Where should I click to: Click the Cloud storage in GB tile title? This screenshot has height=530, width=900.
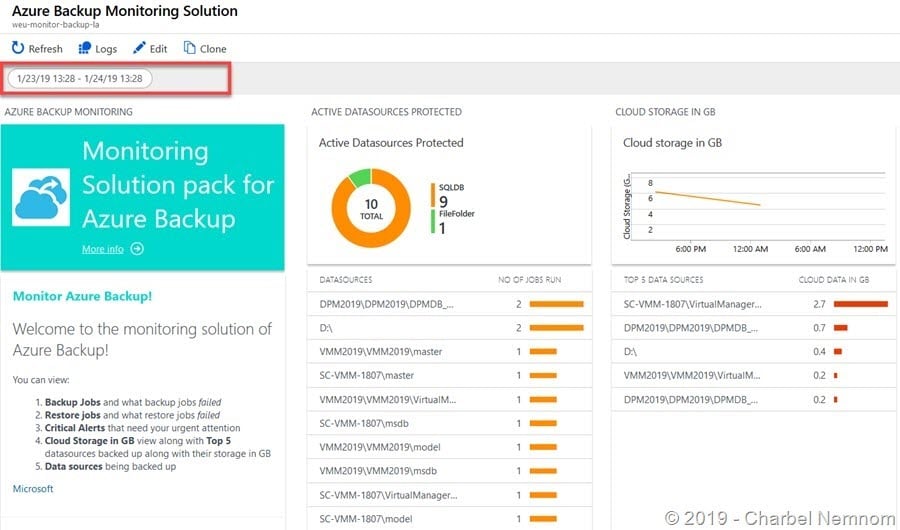click(672, 143)
